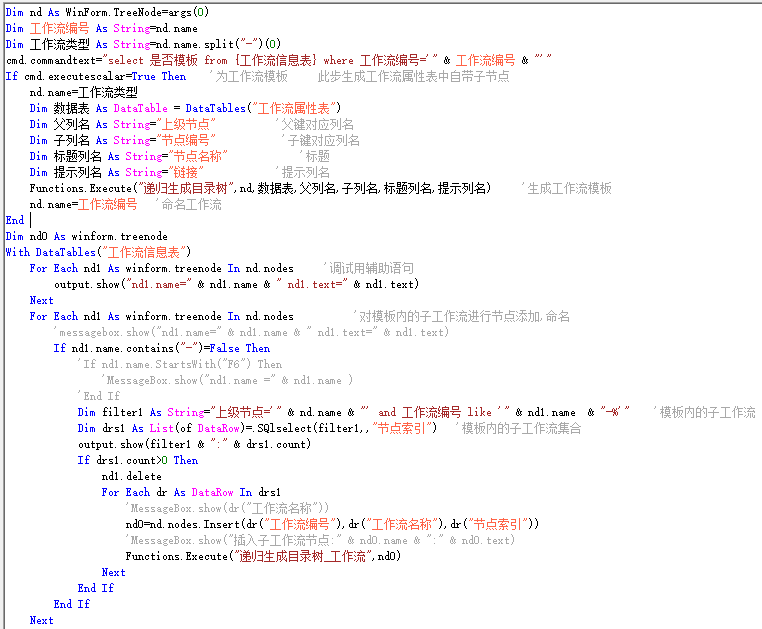Image resolution: width=762 pixels, height=629 pixels.
Task: Click the line with nd.name.split("-")(0)
Action: click(x=143, y=44)
